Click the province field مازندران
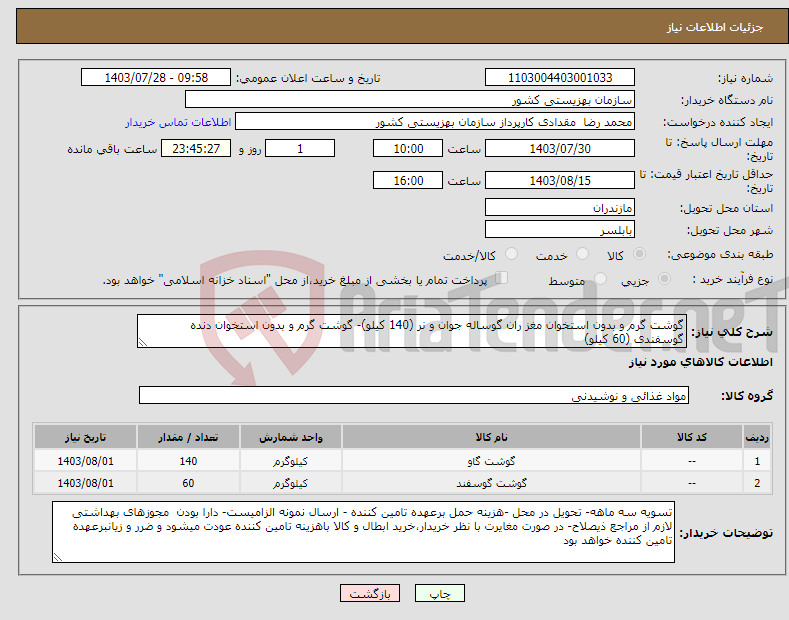Viewport: 789px width, 620px height. [560, 207]
